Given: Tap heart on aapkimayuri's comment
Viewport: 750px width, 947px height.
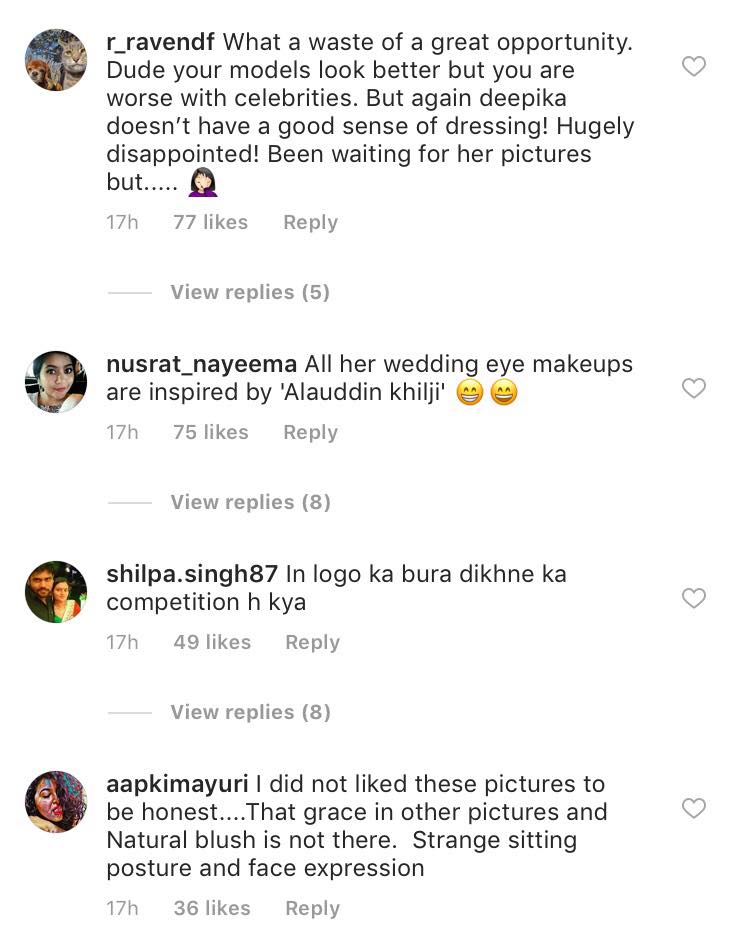Looking at the screenshot, I should click(693, 808).
